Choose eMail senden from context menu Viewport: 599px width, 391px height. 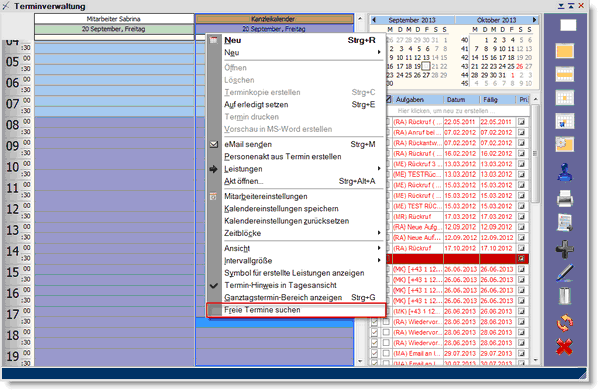[295, 144]
